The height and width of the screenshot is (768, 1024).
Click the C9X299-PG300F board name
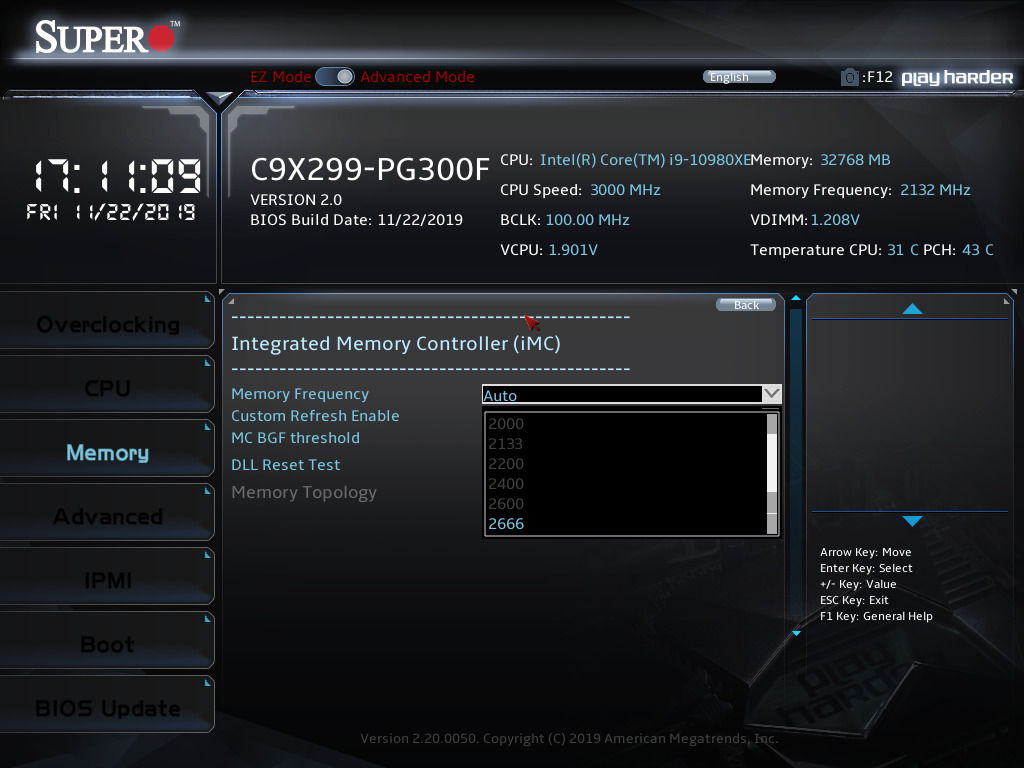point(370,169)
